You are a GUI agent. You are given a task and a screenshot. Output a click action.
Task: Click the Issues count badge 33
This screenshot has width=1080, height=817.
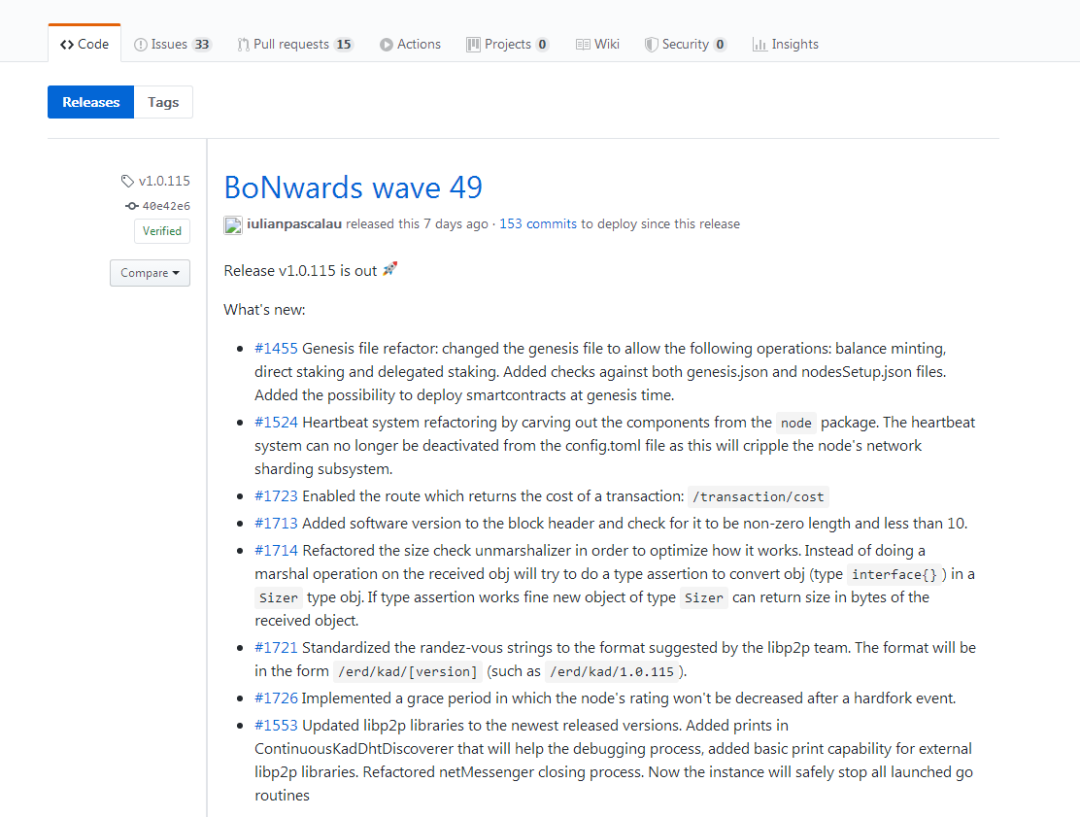point(201,44)
